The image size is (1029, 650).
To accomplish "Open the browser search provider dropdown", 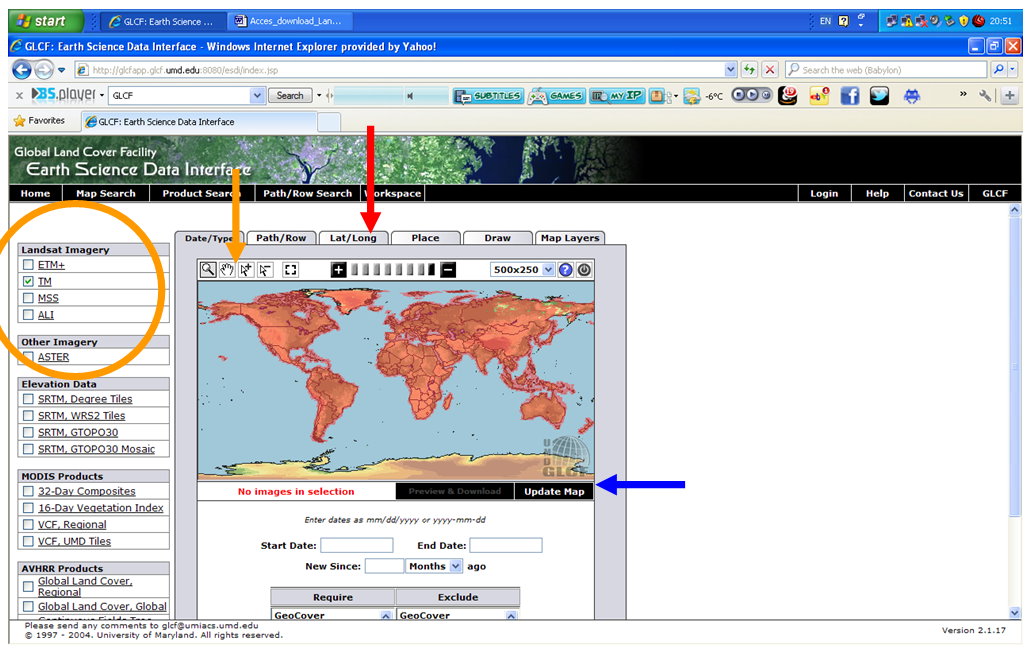I will click(x=1013, y=70).
